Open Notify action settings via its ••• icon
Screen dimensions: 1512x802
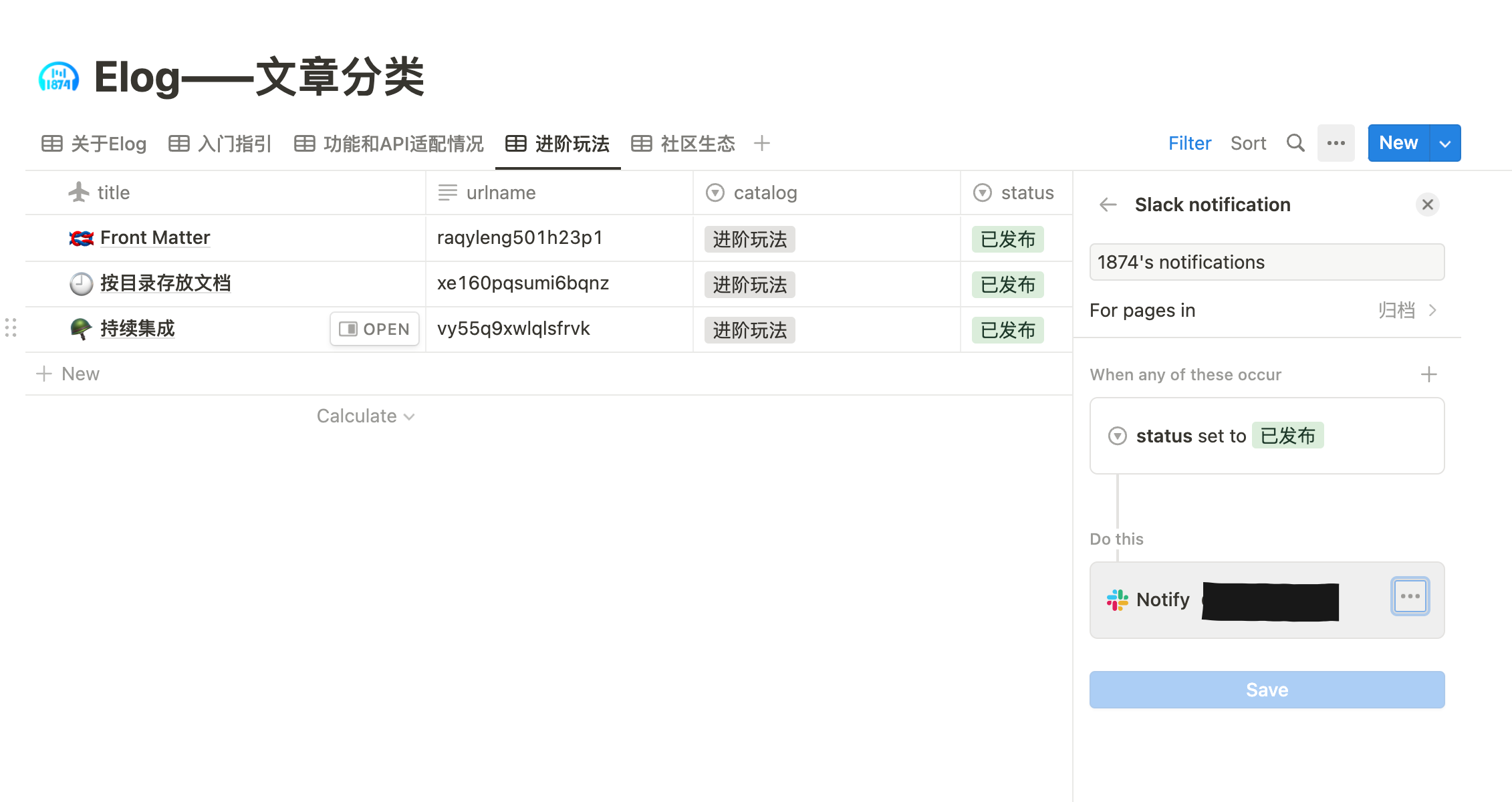point(1410,597)
